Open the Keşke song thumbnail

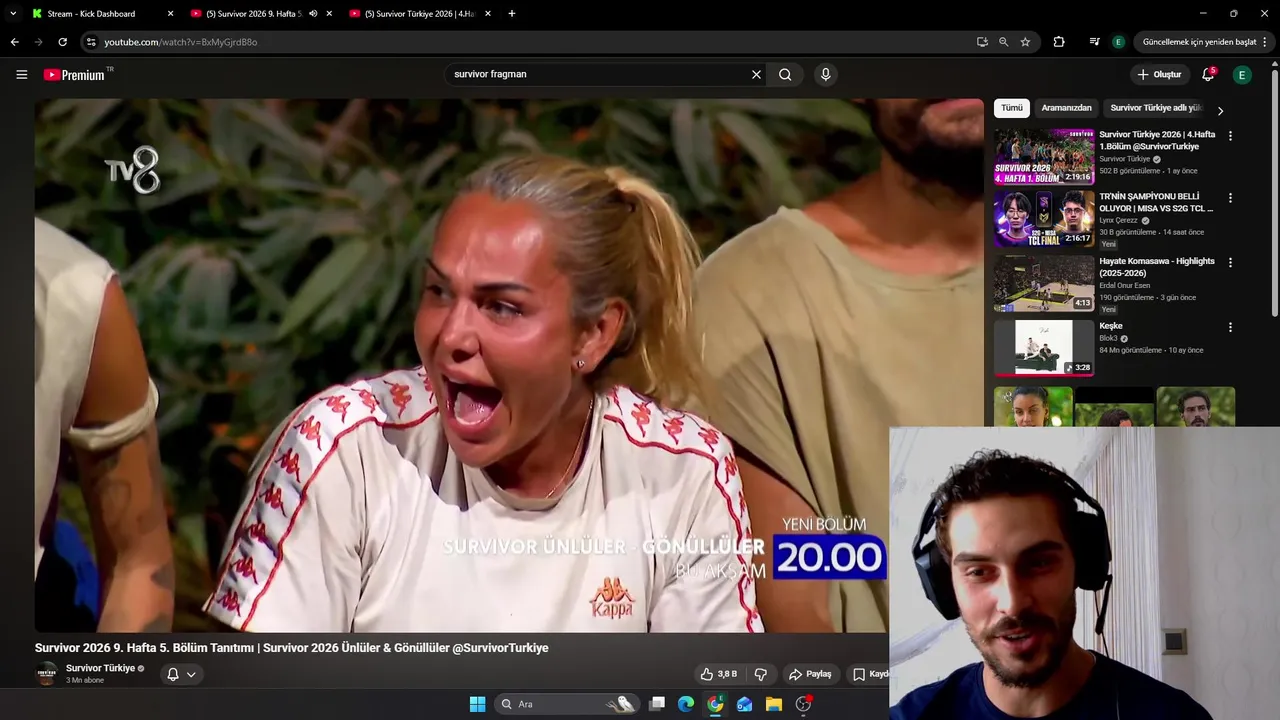coord(1044,347)
